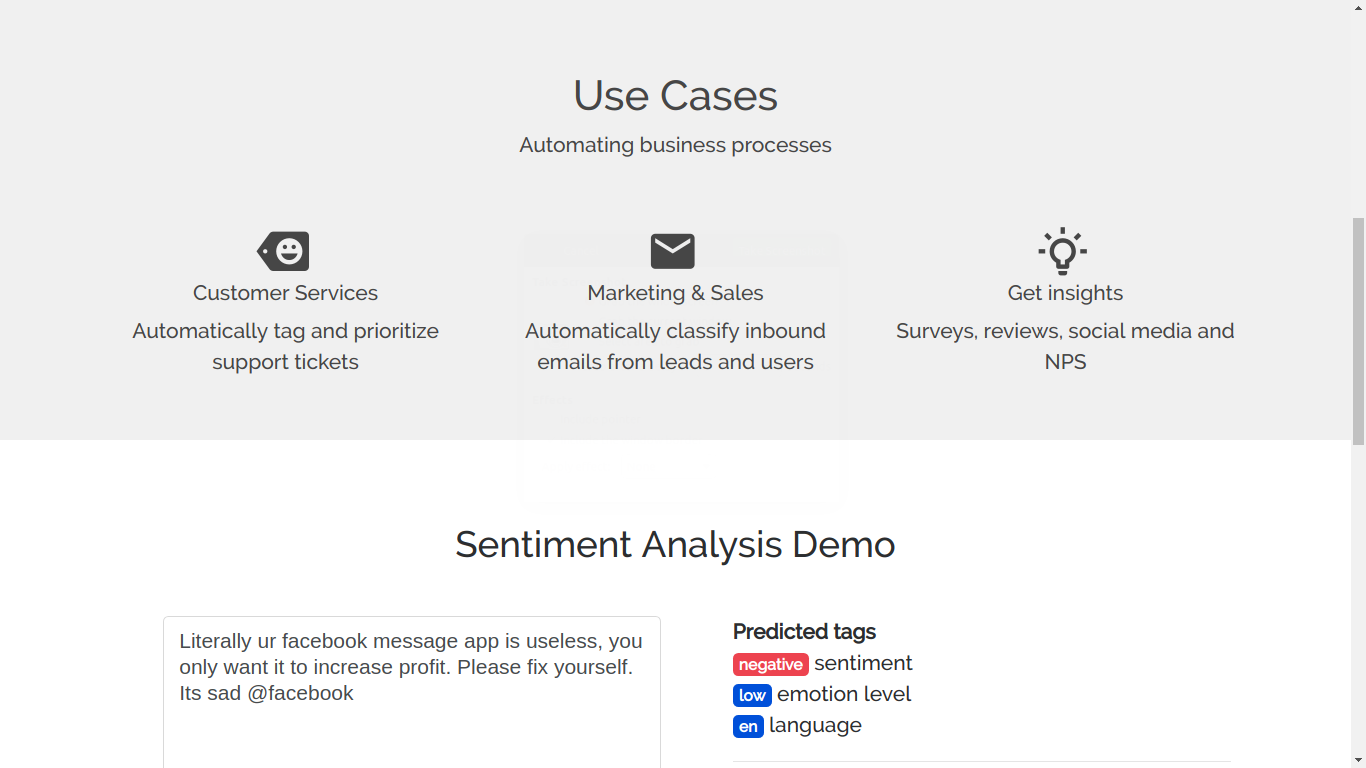
Task: Click the Get insights lightbulb icon
Action: [1063, 251]
